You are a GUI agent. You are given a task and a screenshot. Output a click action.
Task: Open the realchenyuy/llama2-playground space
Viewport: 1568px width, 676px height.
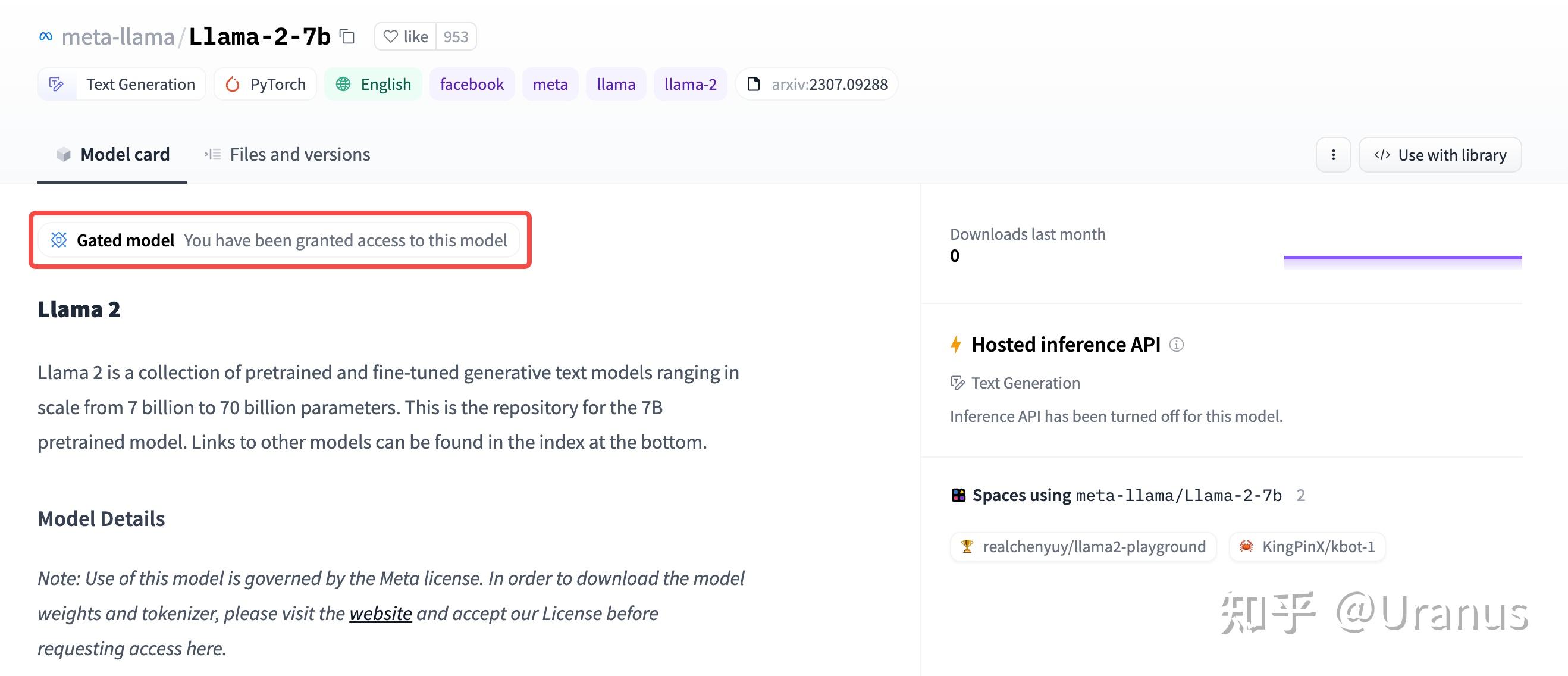[1083, 546]
